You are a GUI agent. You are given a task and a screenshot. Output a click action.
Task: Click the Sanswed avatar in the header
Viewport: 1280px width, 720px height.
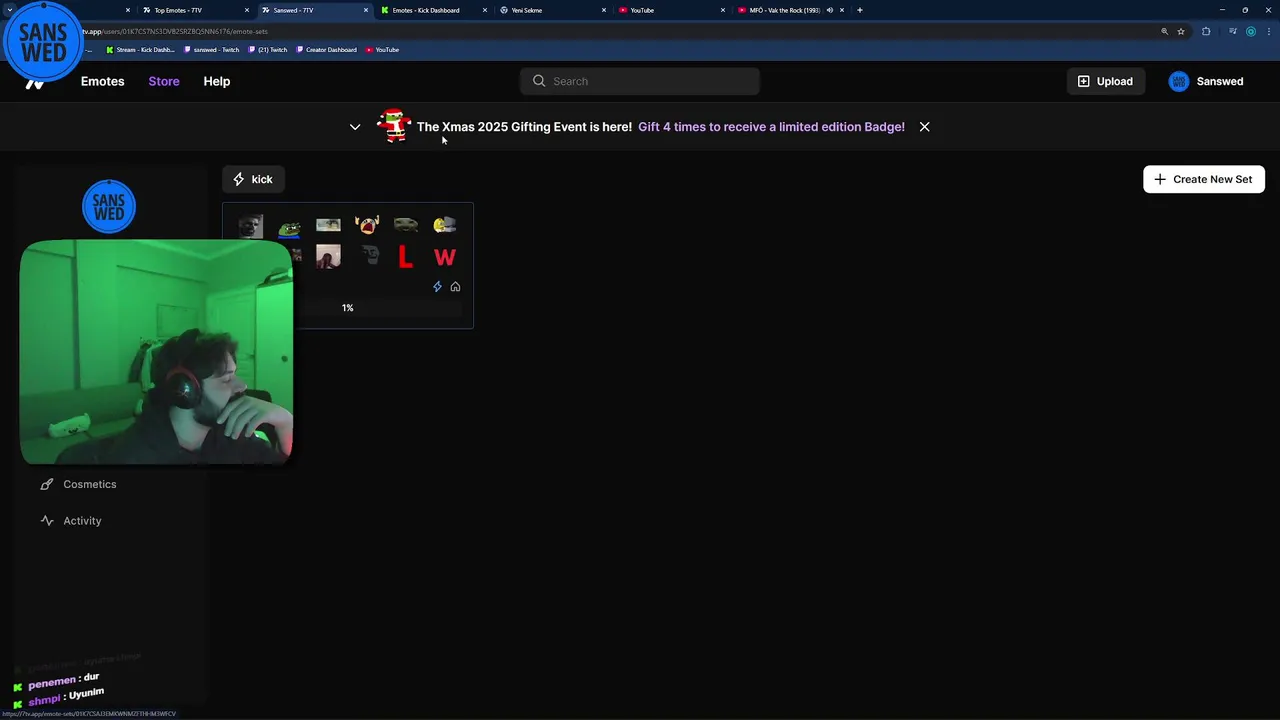[1179, 81]
